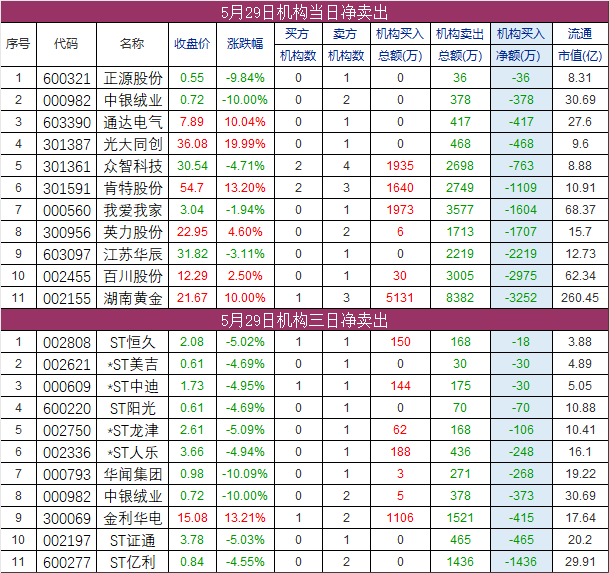Select the 流通市值(亿) column header
The image size is (609, 573).
tap(580, 44)
